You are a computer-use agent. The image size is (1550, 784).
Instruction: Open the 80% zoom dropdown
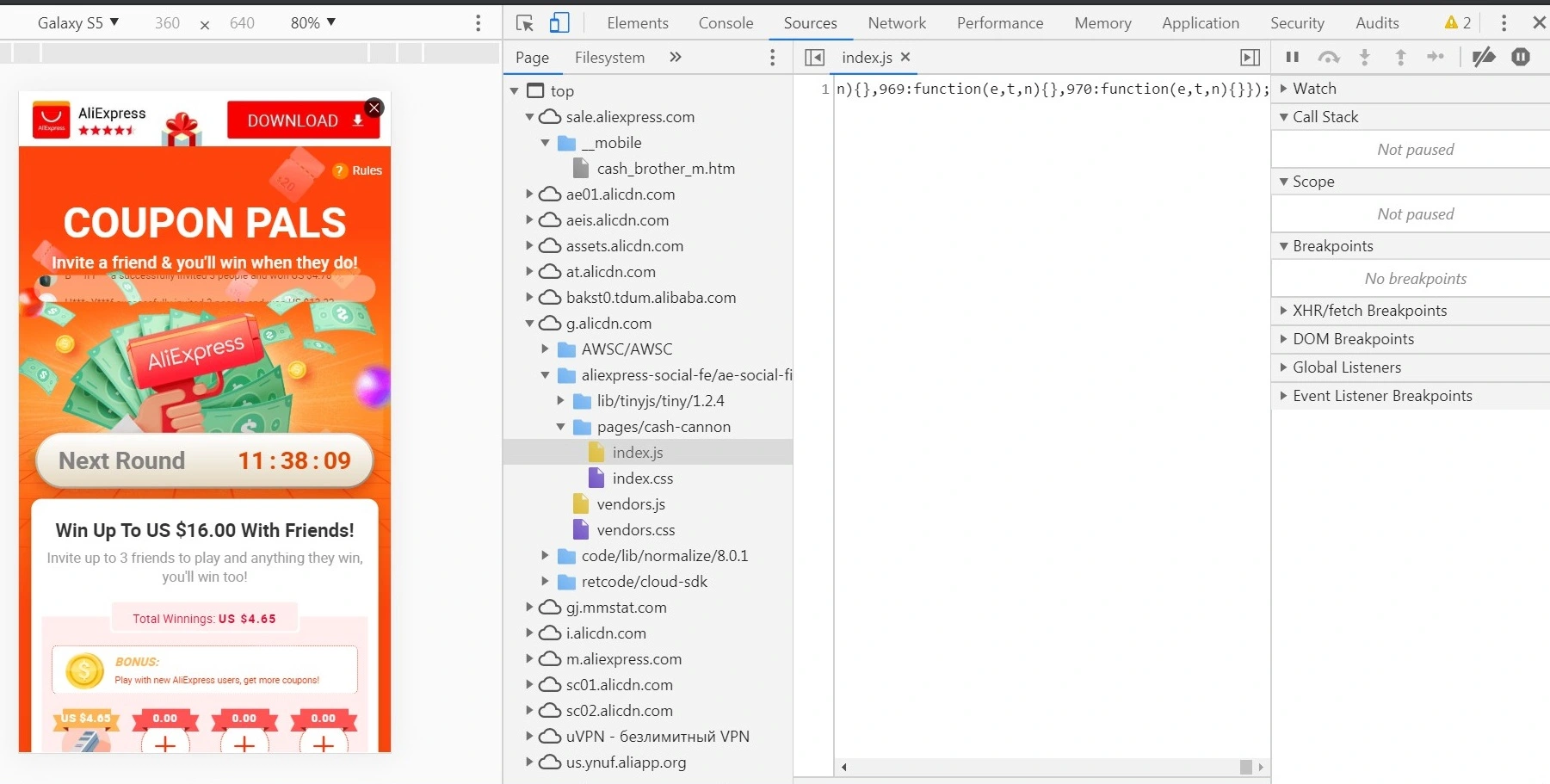(x=313, y=23)
